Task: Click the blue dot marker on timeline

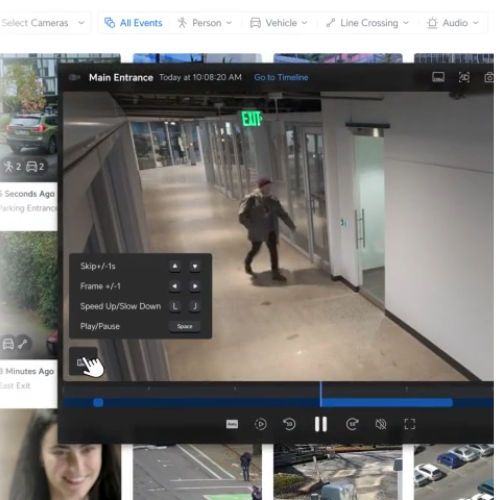Action: (98, 403)
